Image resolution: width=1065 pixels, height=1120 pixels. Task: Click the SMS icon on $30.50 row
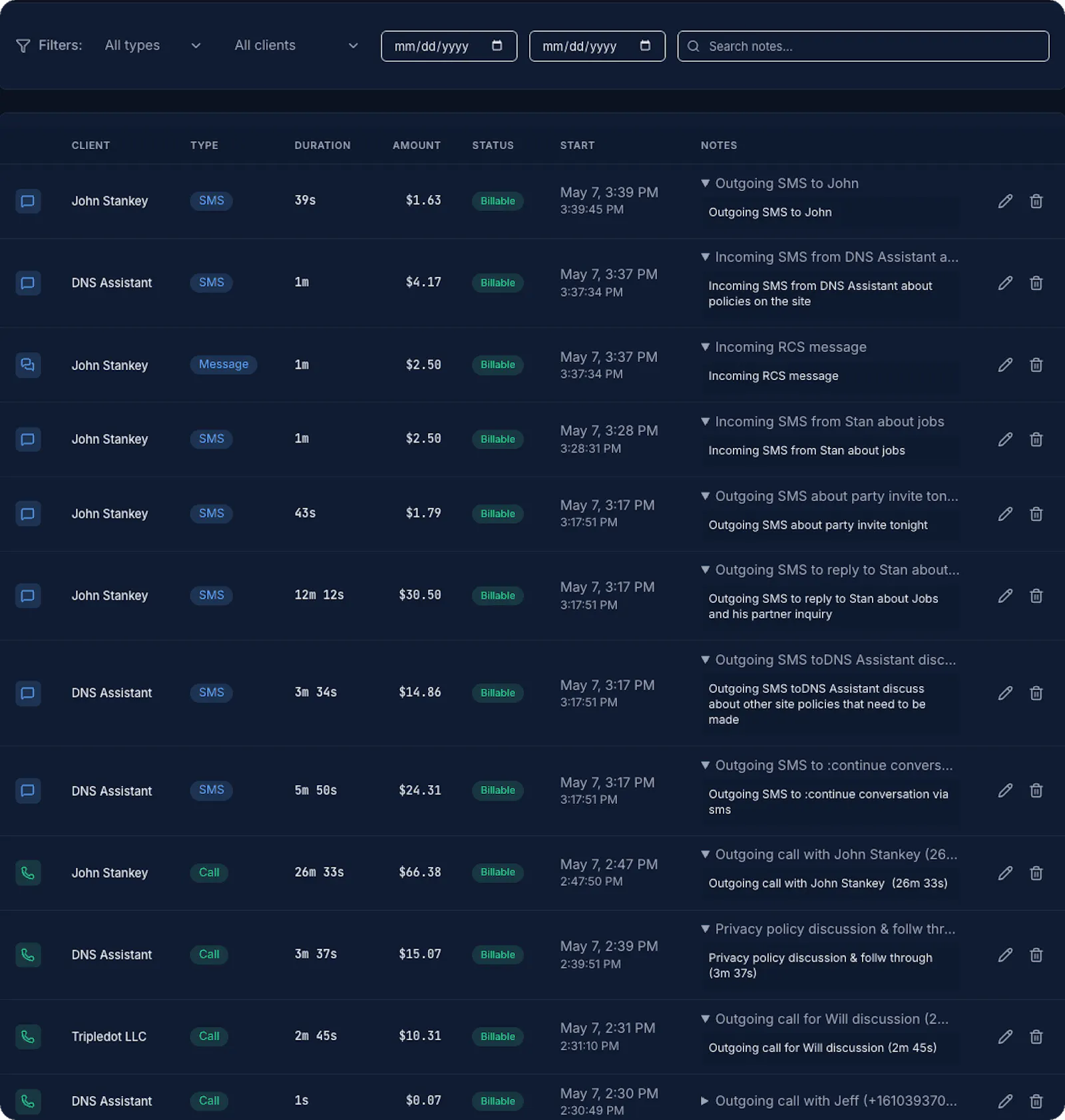coord(28,596)
